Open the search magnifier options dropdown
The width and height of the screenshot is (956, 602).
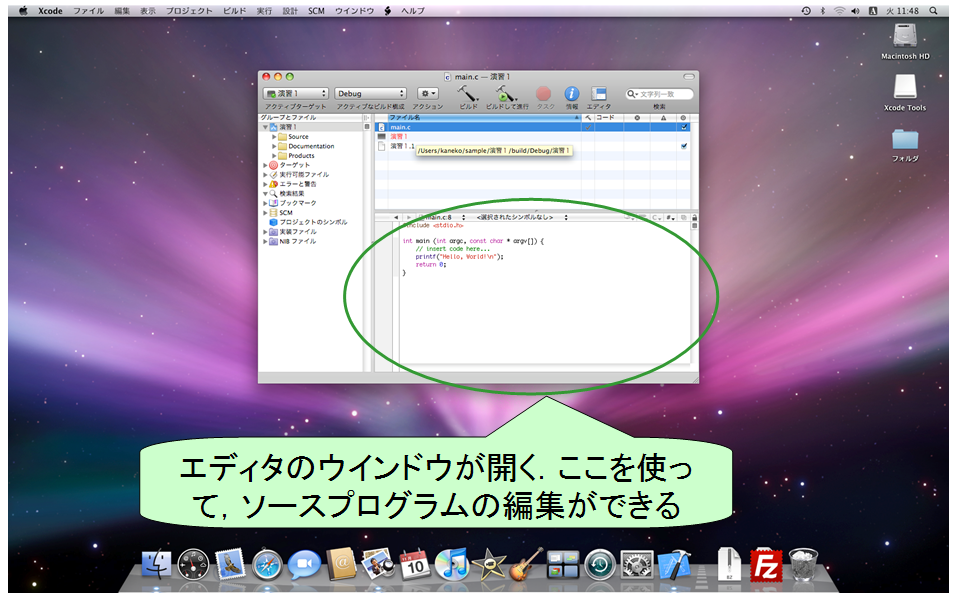pos(632,94)
